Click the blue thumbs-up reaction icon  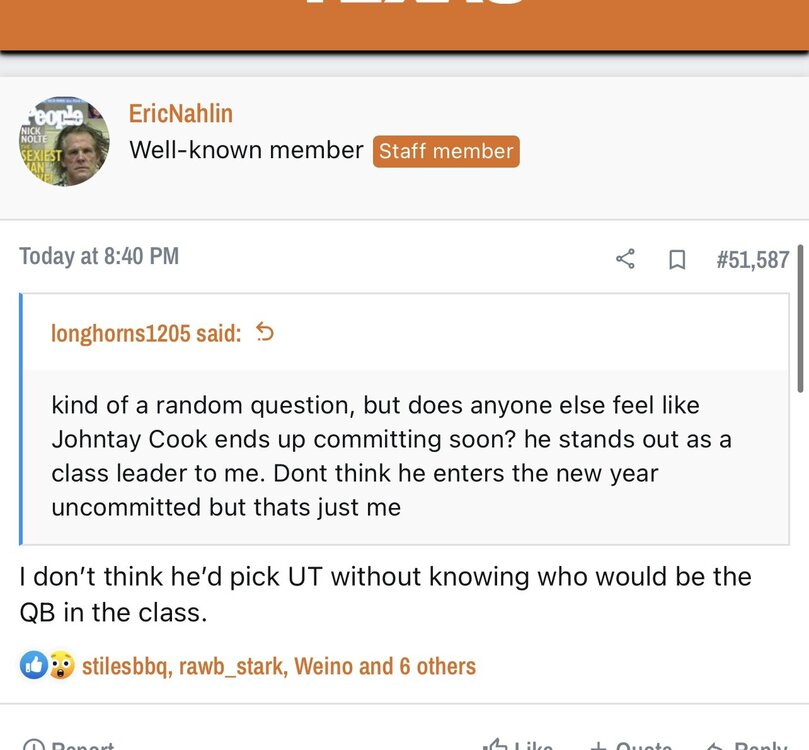click(x=32, y=665)
